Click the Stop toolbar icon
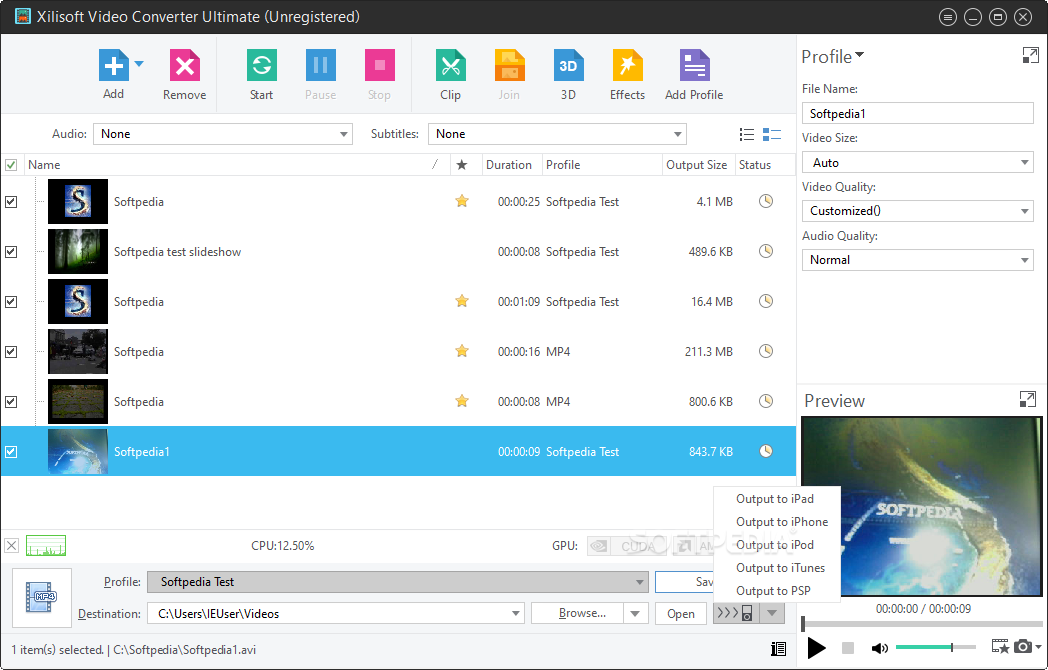This screenshot has height=670, width=1048. (x=380, y=66)
